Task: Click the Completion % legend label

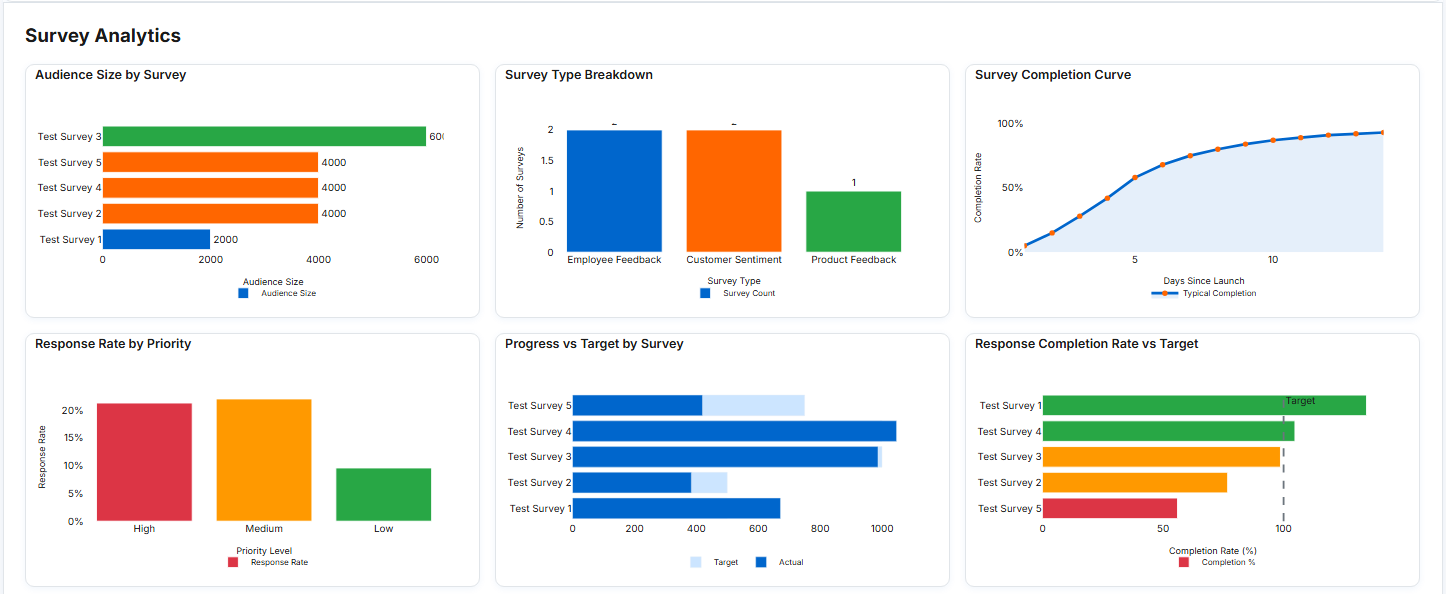Action: (x=1228, y=562)
